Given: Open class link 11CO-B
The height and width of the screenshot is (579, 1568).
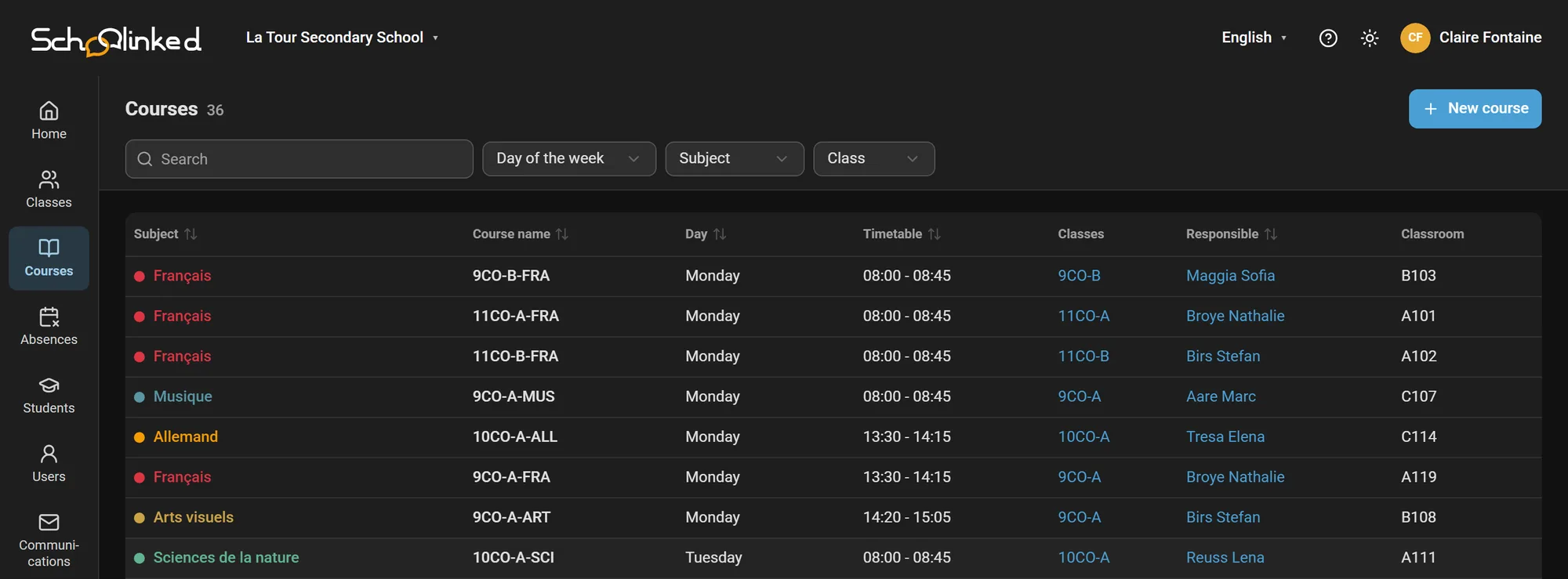Looking at the screenshot, I should pyautogui.click(x=1083, y=356).
